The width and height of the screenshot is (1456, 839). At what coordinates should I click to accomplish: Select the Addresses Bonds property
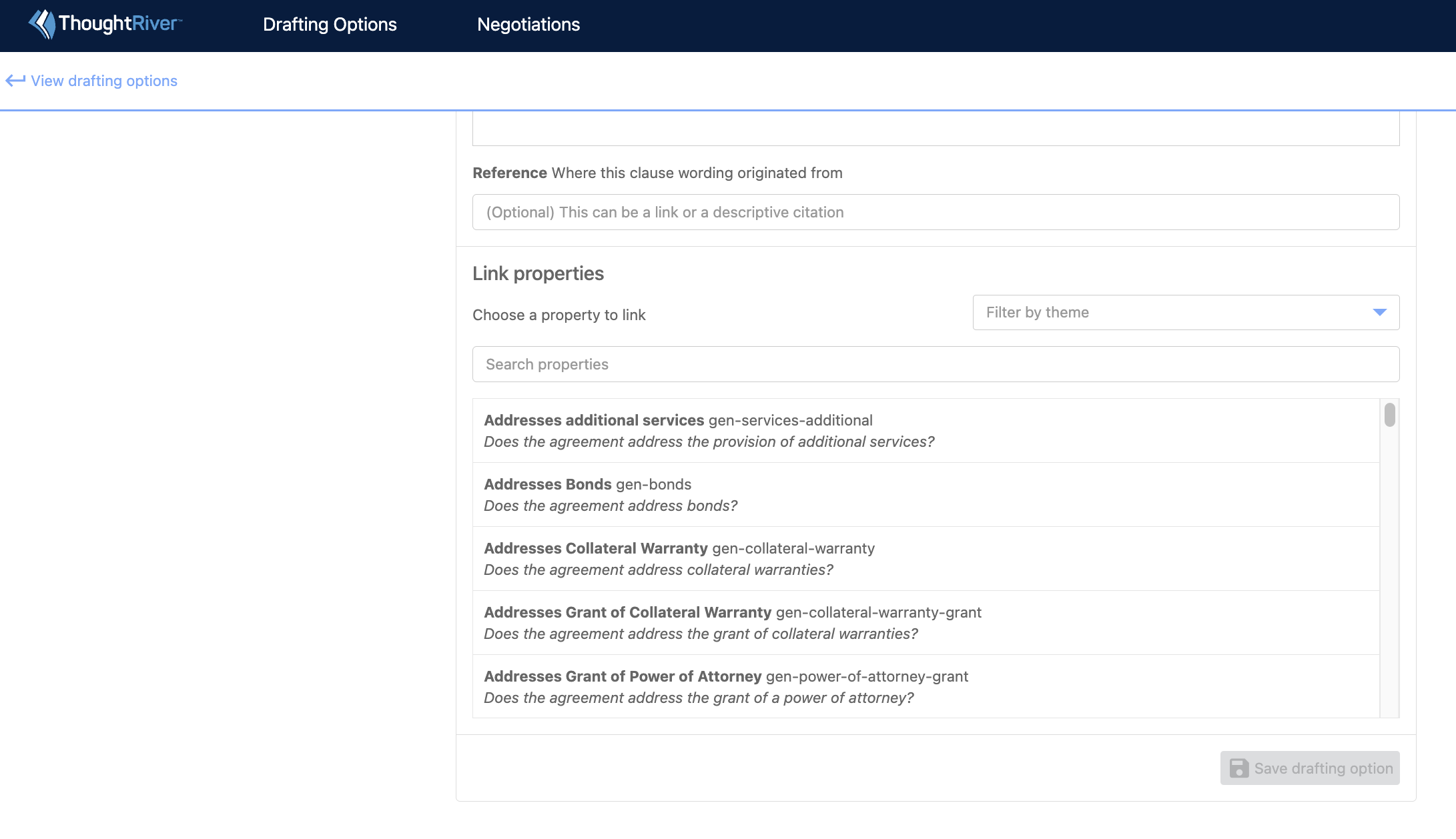tap(926, 495)
